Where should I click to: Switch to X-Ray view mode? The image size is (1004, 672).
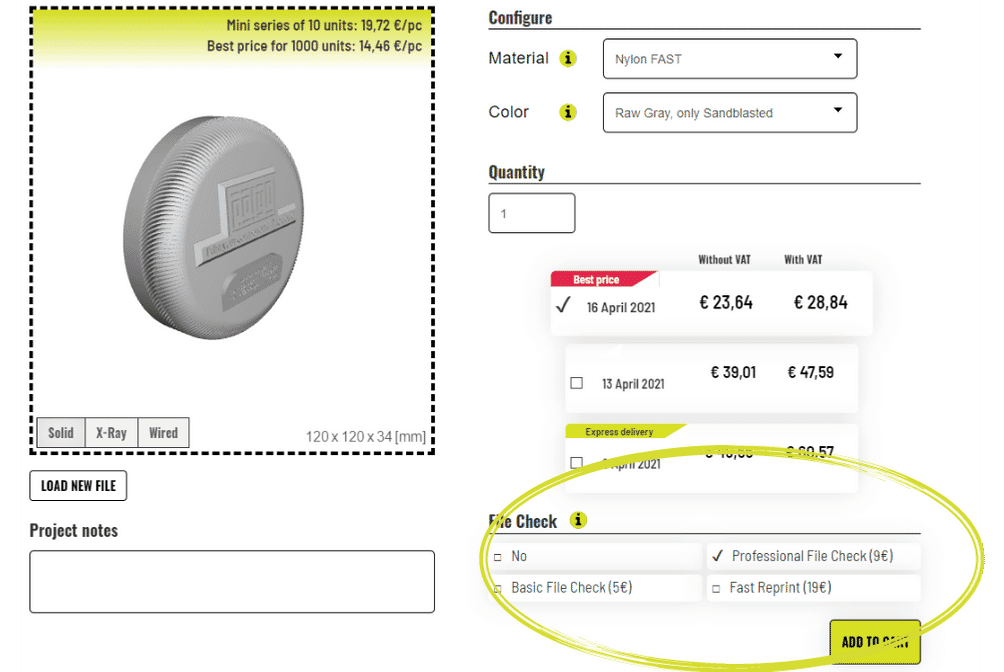pyautogui.click(x=111, y=432)
